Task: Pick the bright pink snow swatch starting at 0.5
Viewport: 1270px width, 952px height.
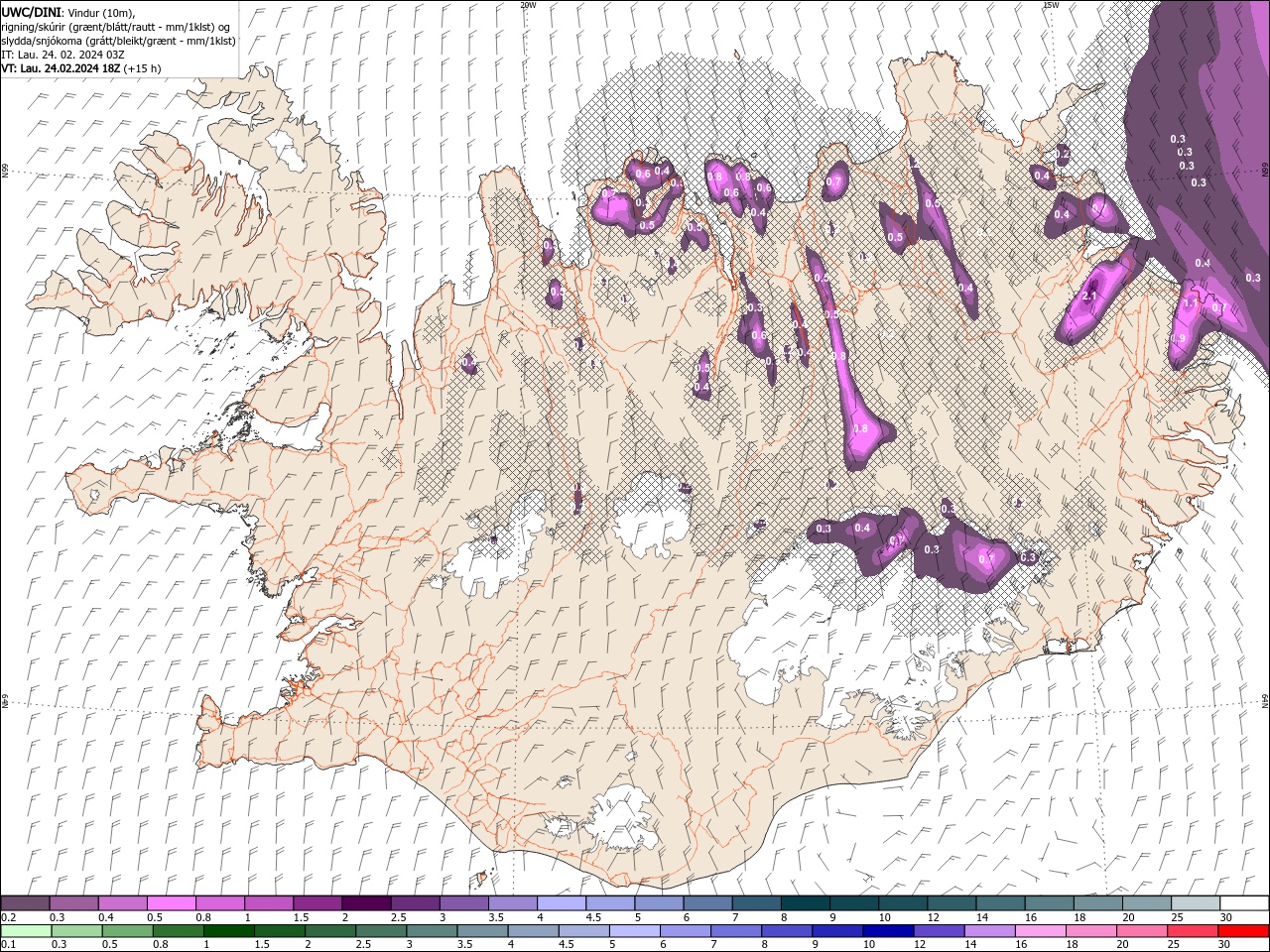Action: coord(172,903)
